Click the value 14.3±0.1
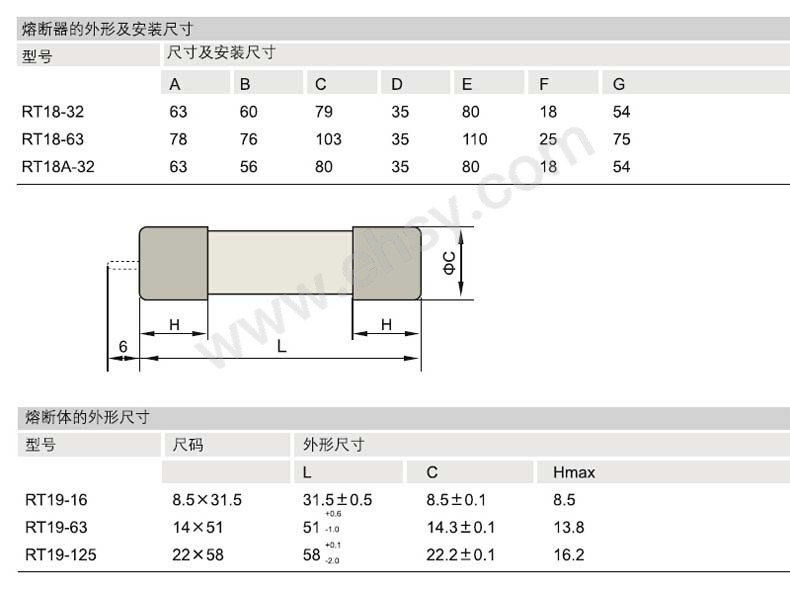Image resolution: width=790 pixels, height=593 pixels. coord(461,528)
